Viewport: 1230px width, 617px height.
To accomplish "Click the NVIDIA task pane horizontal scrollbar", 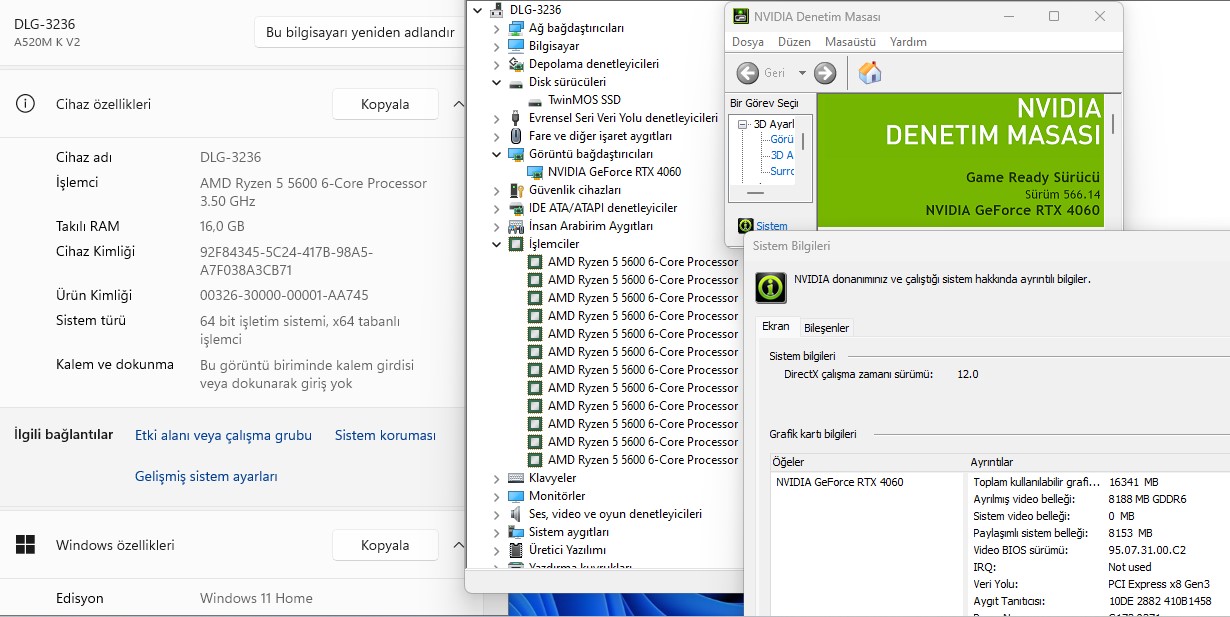I will pos(756,192).
